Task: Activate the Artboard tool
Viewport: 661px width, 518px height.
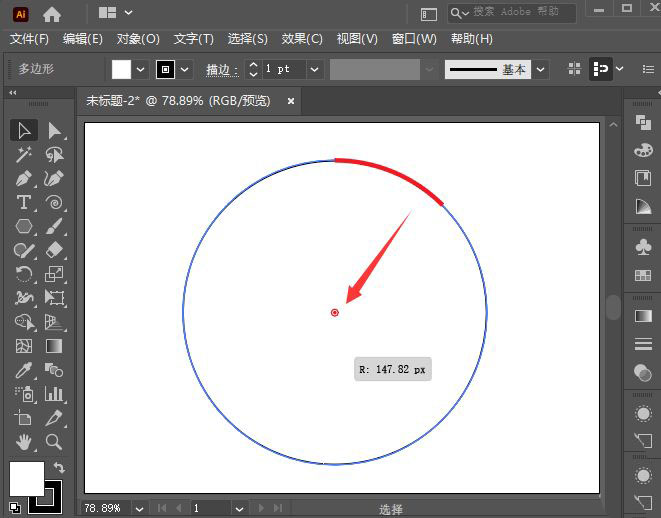Action: click(x=24, y=419)
